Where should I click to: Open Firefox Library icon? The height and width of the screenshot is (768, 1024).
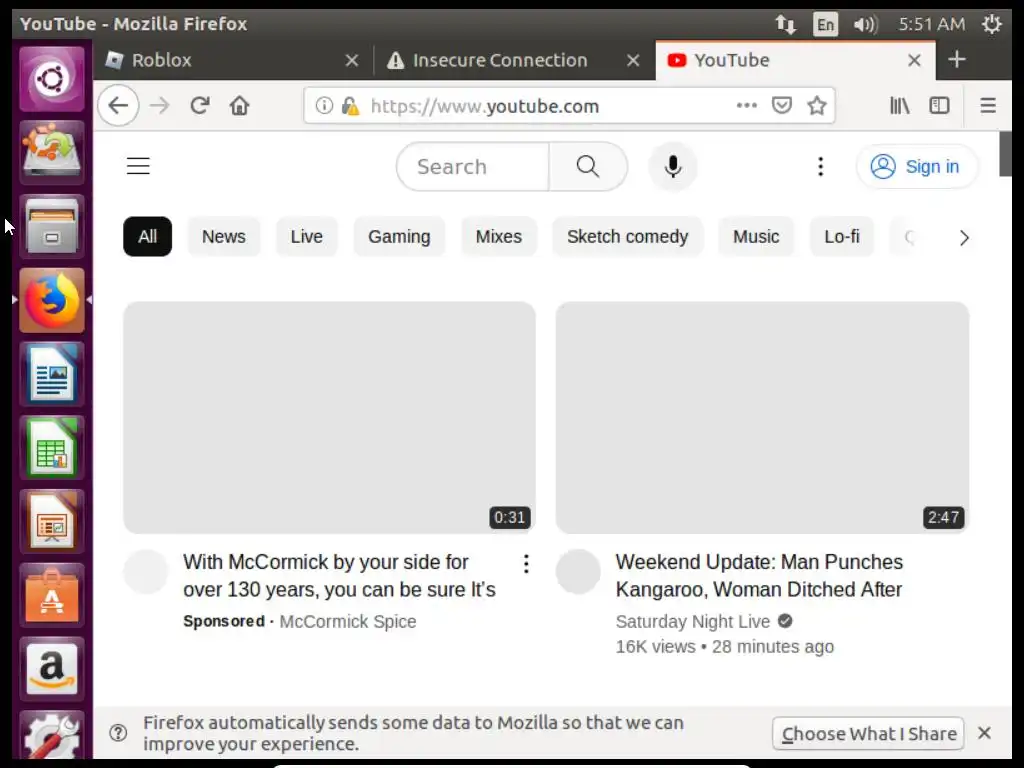point(899,105)
